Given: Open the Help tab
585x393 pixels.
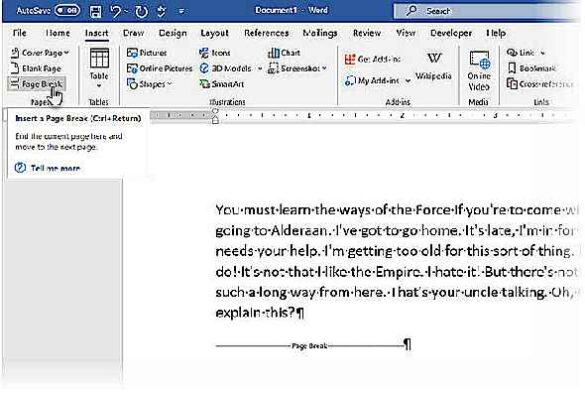Looking at the screenshot, I should [496, 33].
